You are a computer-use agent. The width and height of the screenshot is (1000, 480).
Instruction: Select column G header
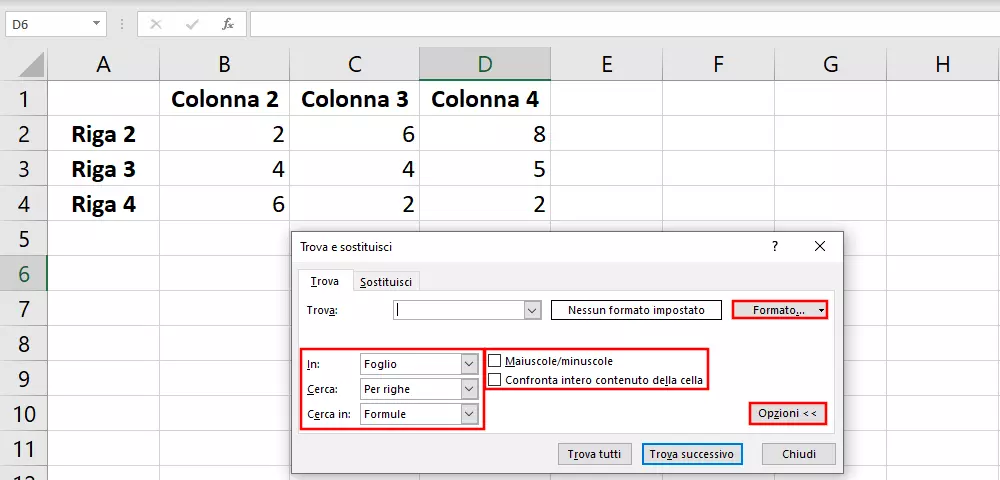(x=830, y=64)
